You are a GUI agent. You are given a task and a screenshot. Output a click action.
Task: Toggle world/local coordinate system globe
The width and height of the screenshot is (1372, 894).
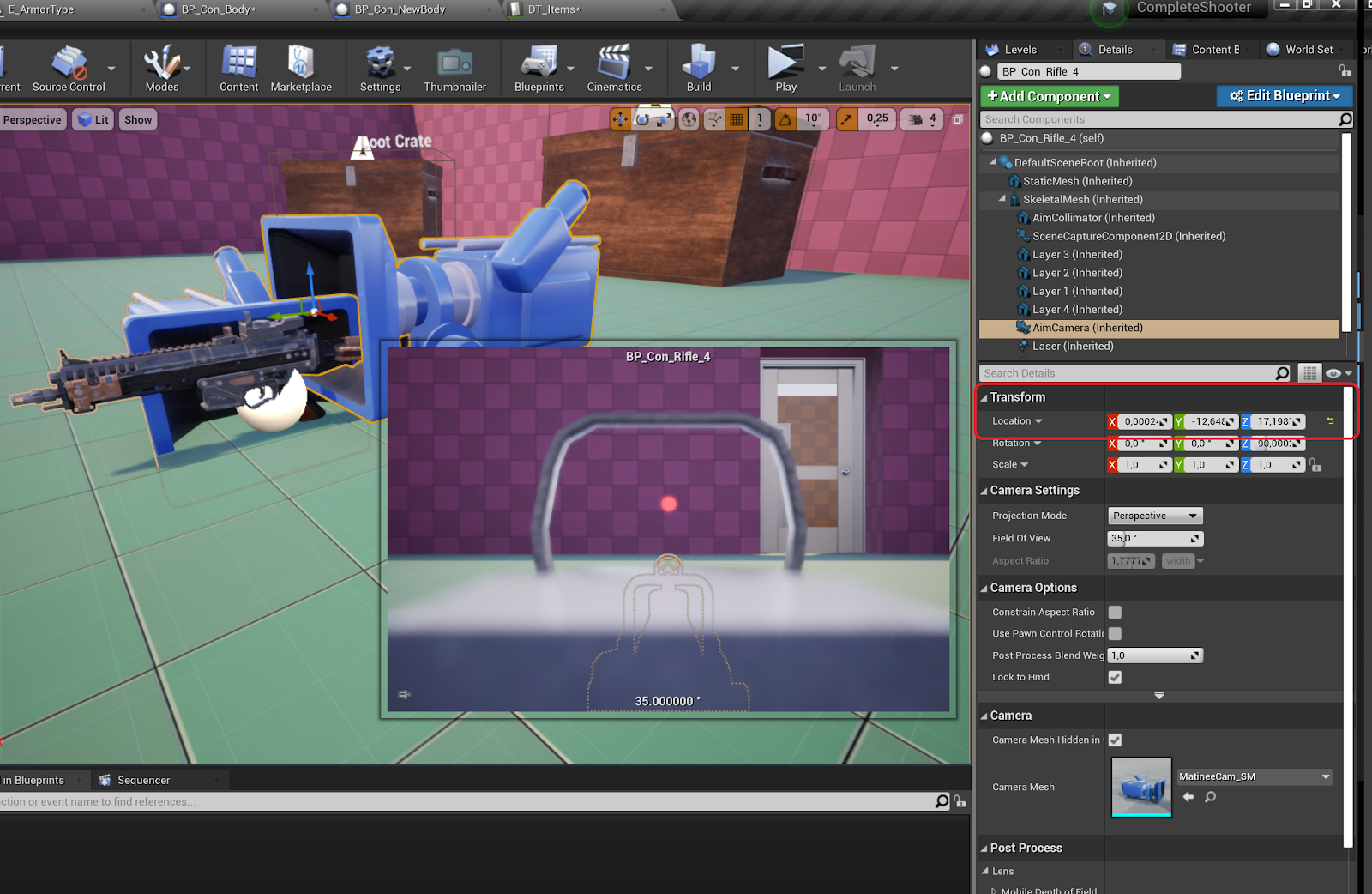pos(689,120)
